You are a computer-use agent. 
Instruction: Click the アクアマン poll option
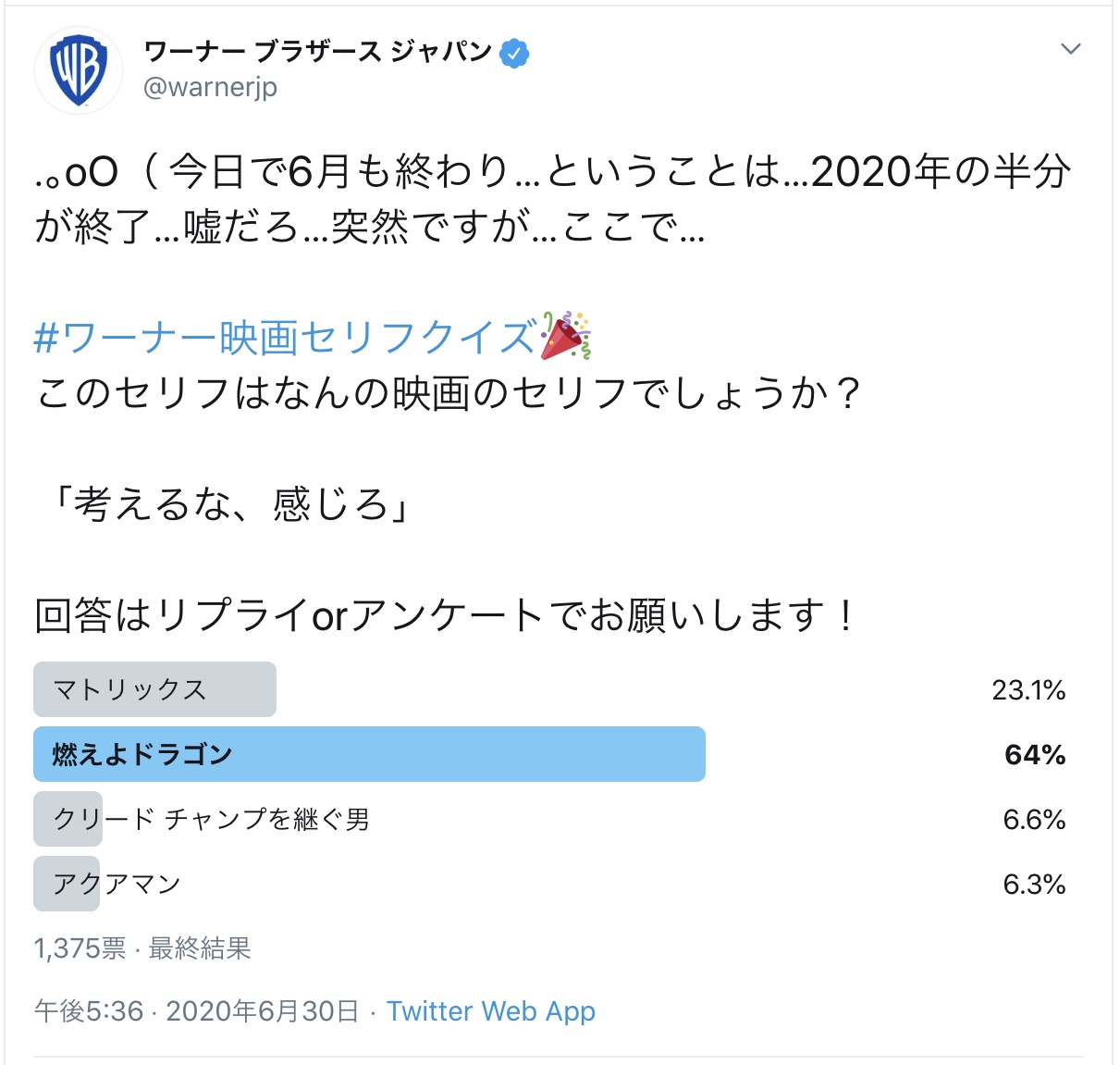[x=117, y=884]
